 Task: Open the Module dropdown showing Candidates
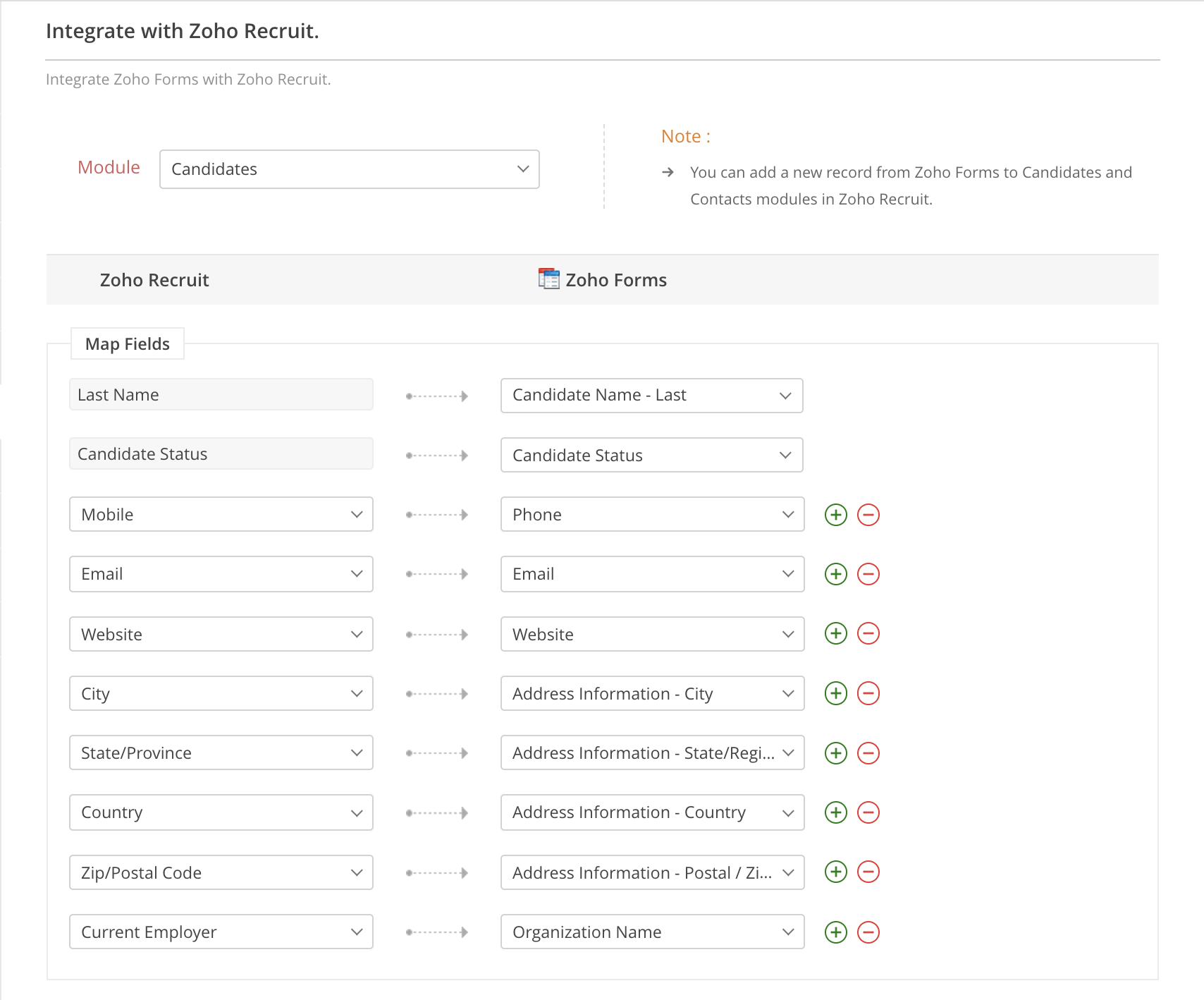coord(349,169)
